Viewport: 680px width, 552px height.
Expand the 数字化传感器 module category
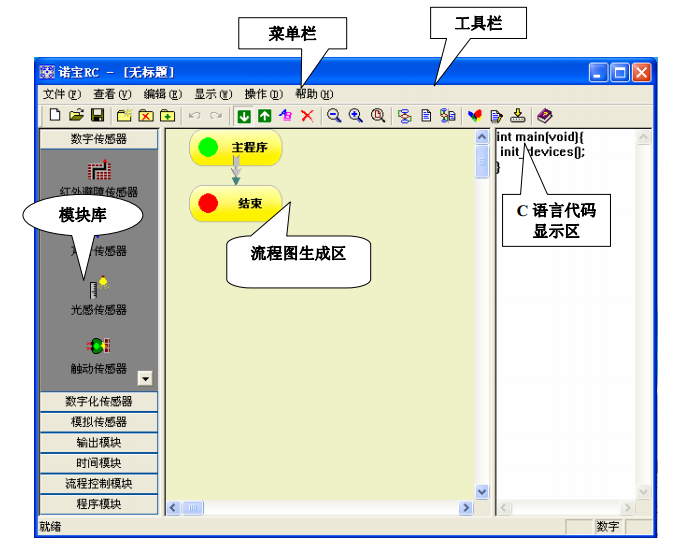tap(98, 401)
